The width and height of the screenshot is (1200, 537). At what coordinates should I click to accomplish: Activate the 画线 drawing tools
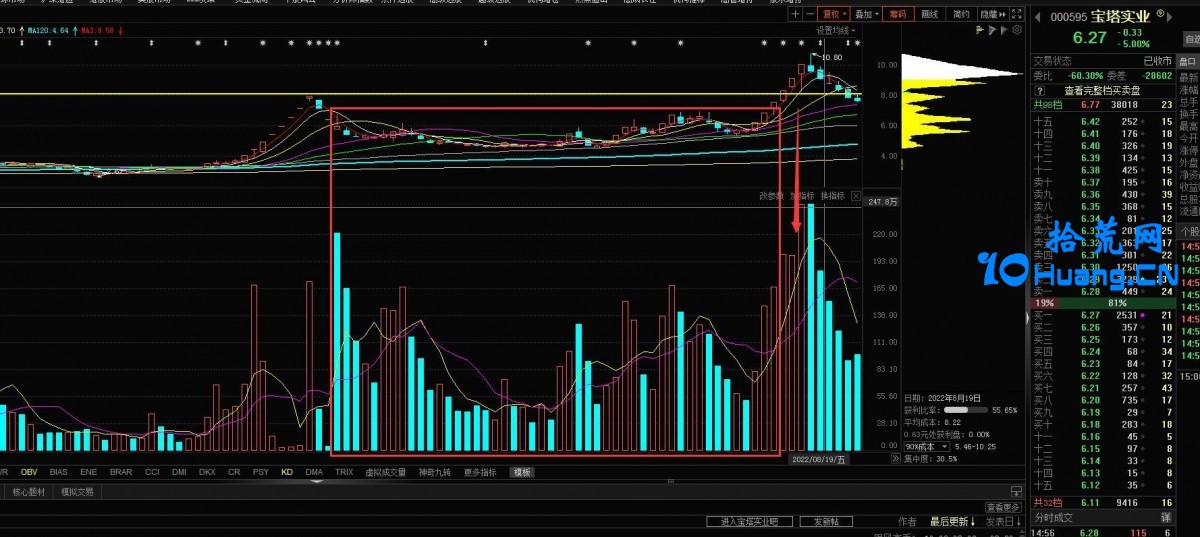(x=930, y=14)
